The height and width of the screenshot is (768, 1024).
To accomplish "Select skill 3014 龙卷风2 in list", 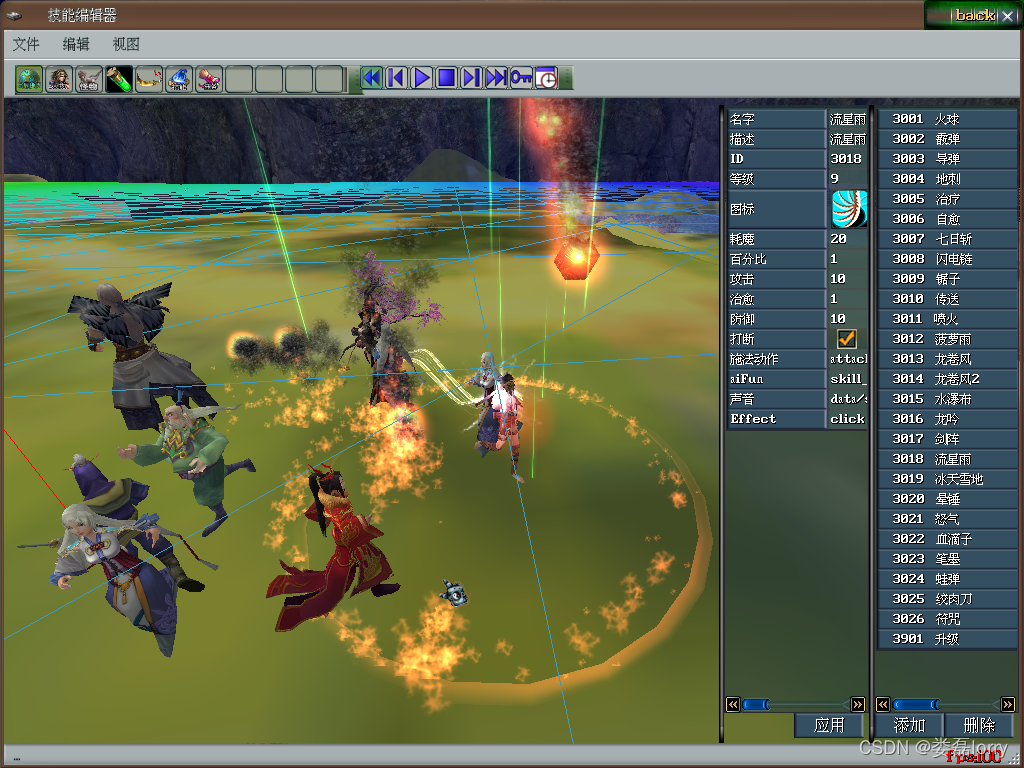I will pos(948,379).
